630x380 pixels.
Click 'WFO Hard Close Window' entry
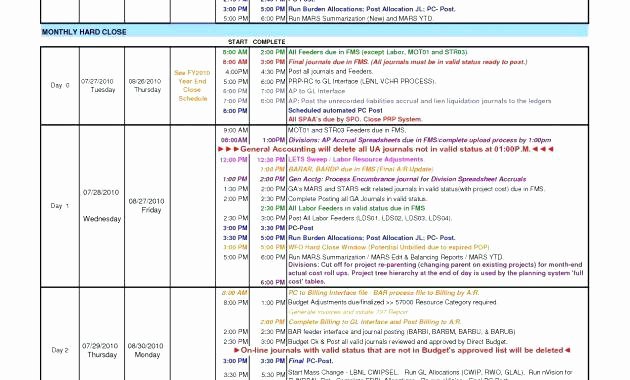tap(389, 247)
